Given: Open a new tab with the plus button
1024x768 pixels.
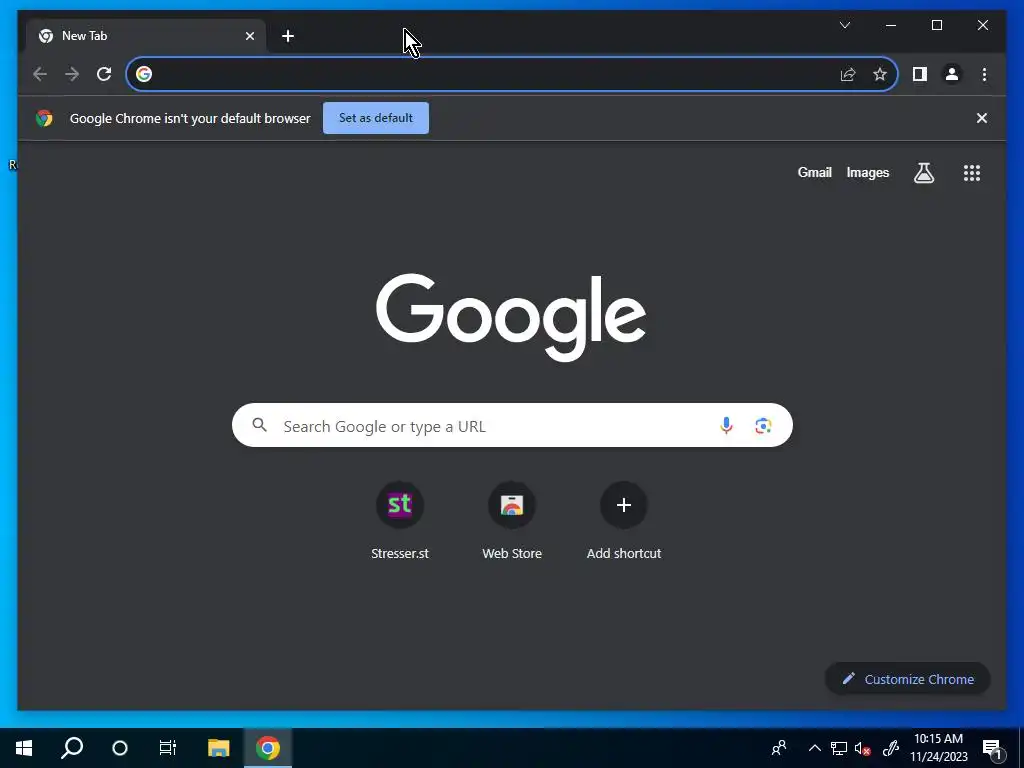Looking at the screenshot, I should pos(288,36).
